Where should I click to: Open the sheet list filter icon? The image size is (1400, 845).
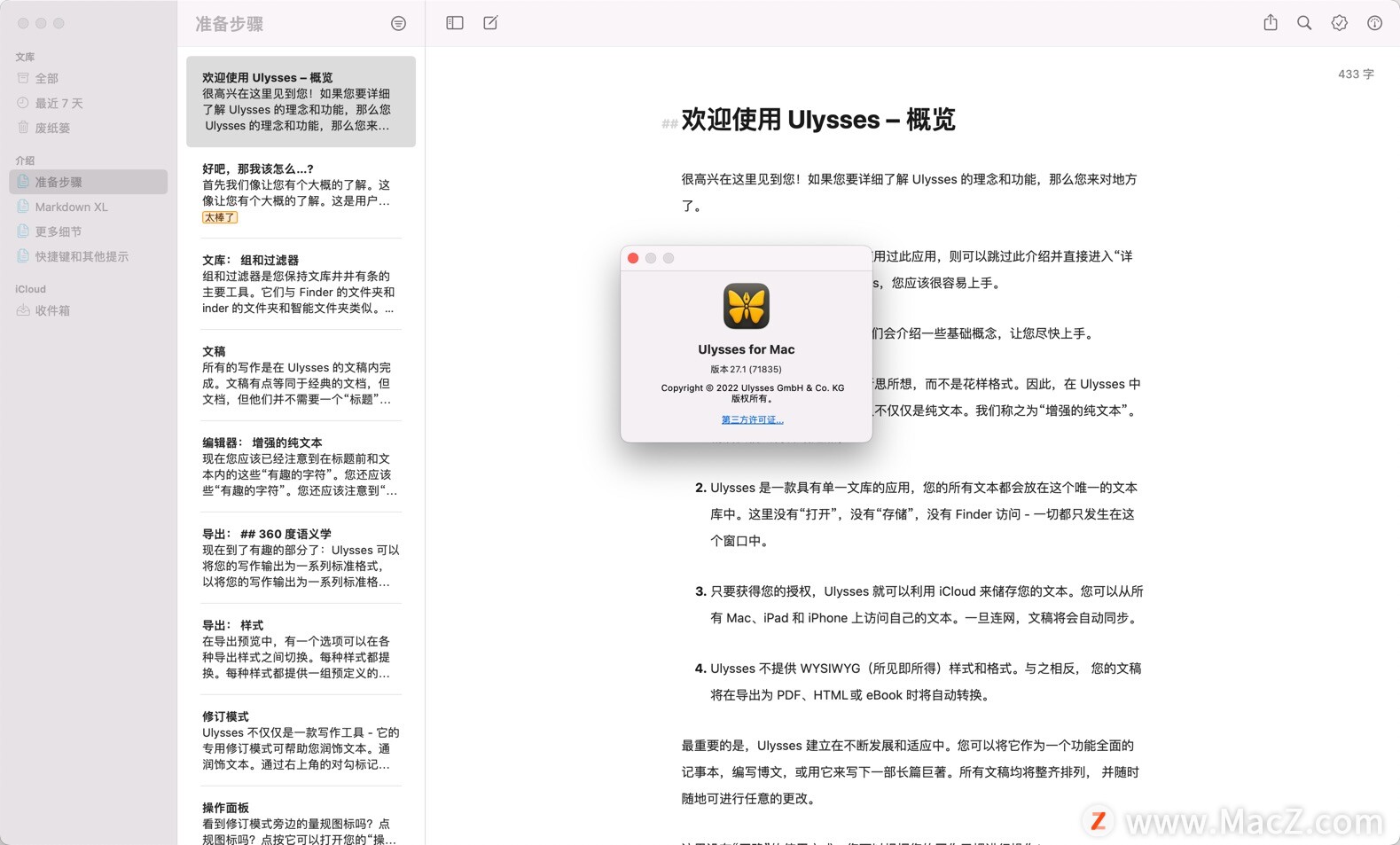(398, 24)
